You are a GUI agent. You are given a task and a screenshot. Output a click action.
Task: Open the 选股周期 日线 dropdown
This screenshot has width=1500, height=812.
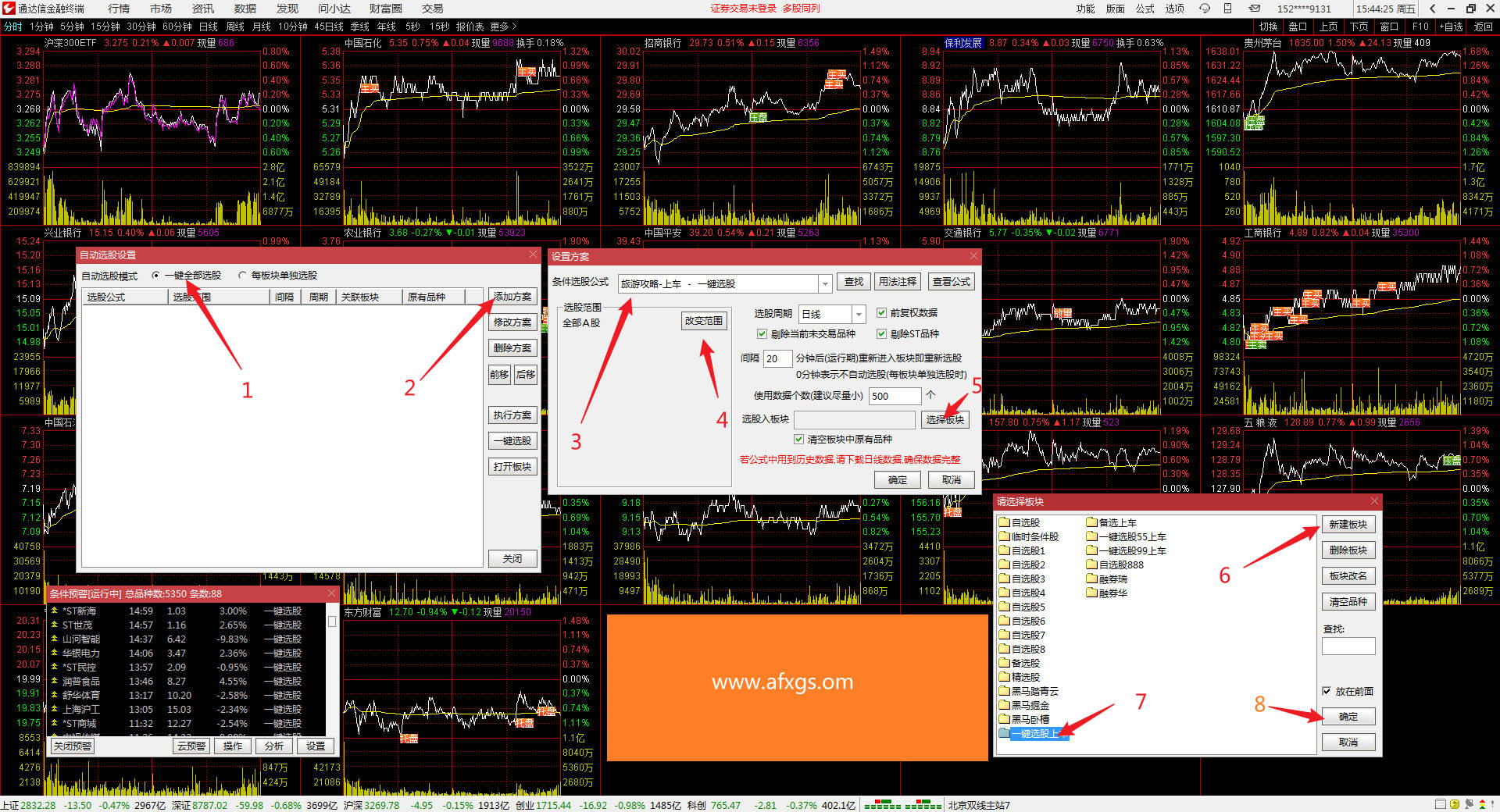[859, 314]
